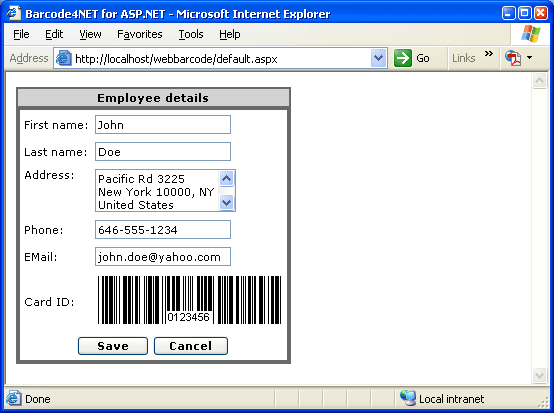Image resolution: width=554 pixels, height=413 pixels.
Task: Click the Address box down arrow
Action: (x=226, y=203)
